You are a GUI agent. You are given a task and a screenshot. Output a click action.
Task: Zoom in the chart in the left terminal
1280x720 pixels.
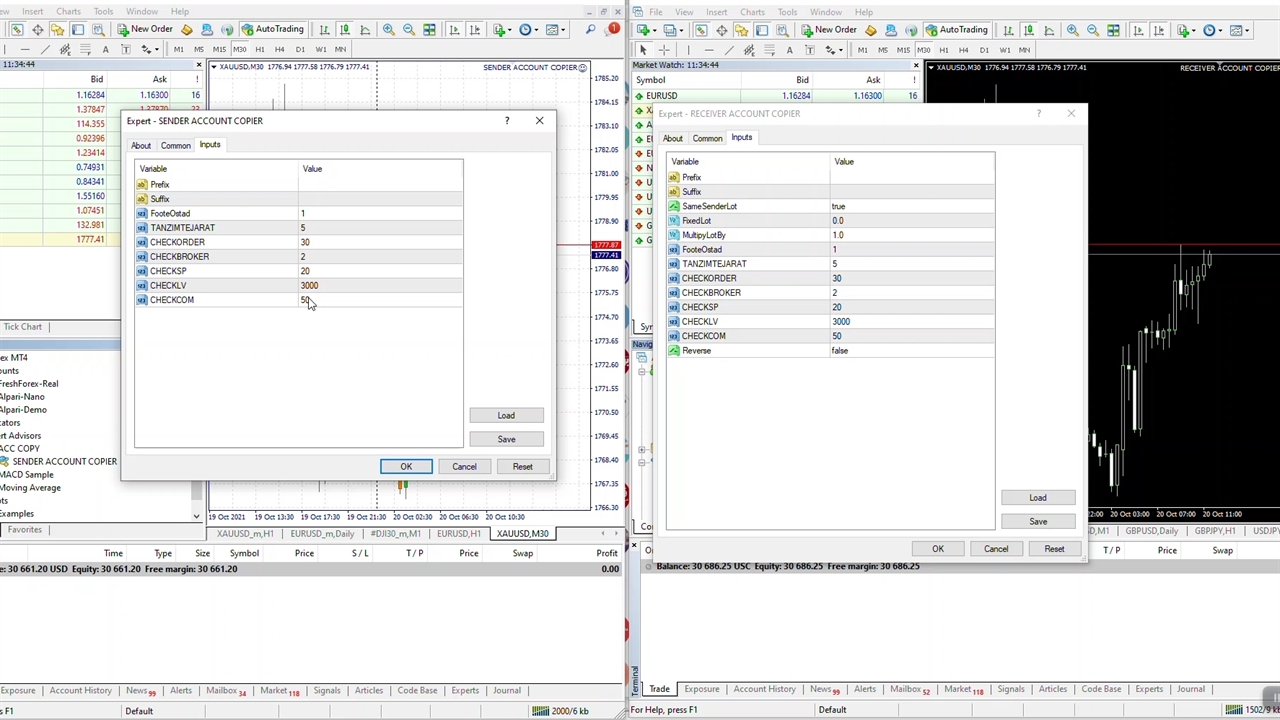(388, 29)
